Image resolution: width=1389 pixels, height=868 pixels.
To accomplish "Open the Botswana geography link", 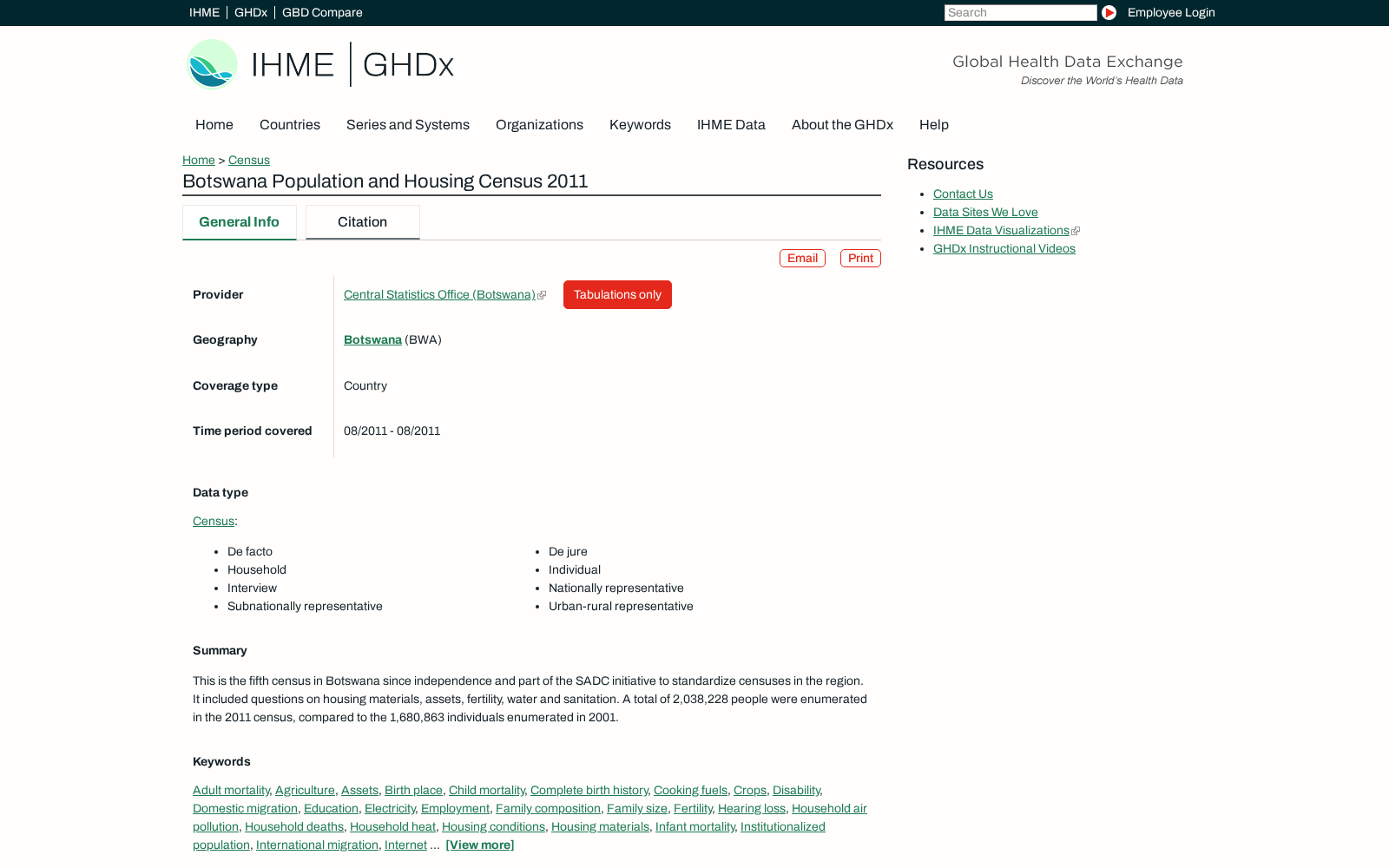I will (x=372, y=340).
